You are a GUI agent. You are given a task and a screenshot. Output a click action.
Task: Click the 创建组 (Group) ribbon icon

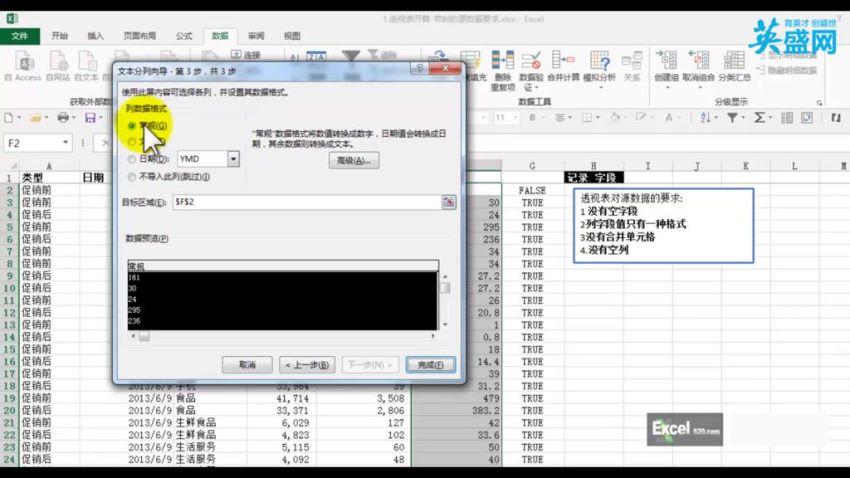[666, 65]
